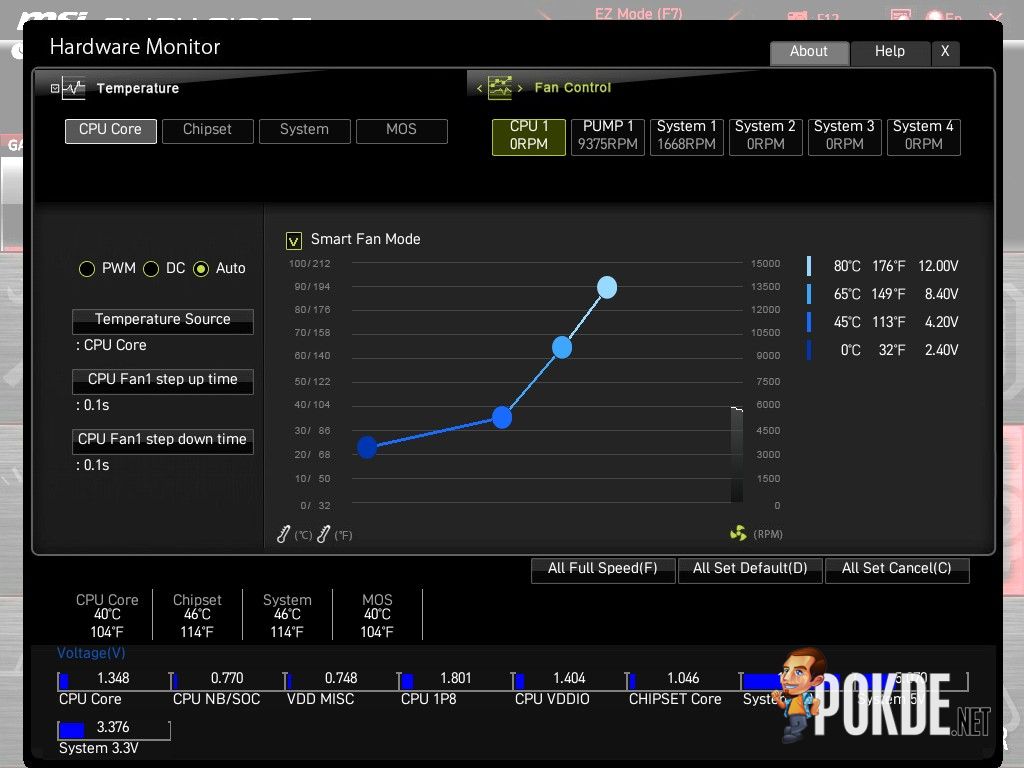The height and width of the screenshot is (768, 1024).
Task: Select System 4 fan
Action: click(x=923, y=136)
